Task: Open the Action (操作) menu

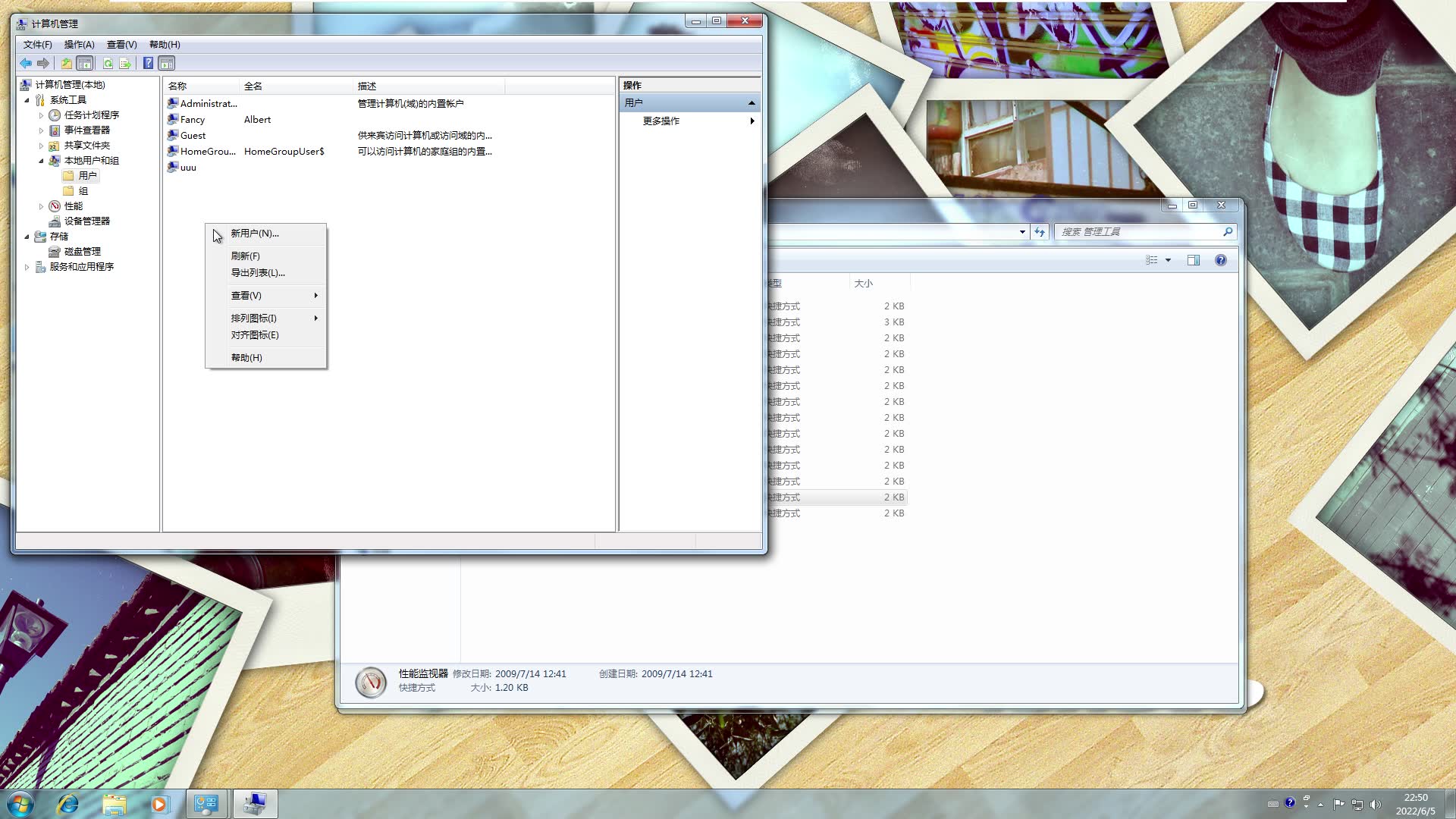Action: [79, 45]
